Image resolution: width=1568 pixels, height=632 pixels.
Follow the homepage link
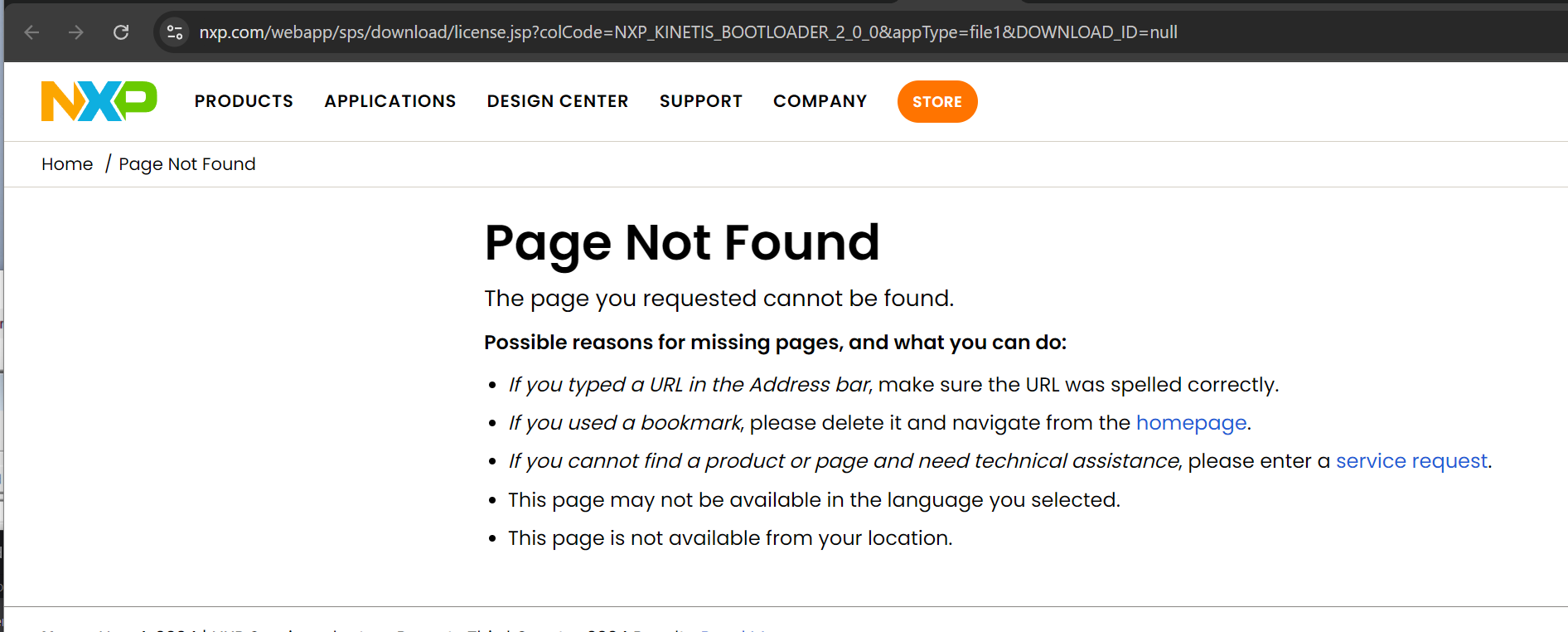(1191, 423)
